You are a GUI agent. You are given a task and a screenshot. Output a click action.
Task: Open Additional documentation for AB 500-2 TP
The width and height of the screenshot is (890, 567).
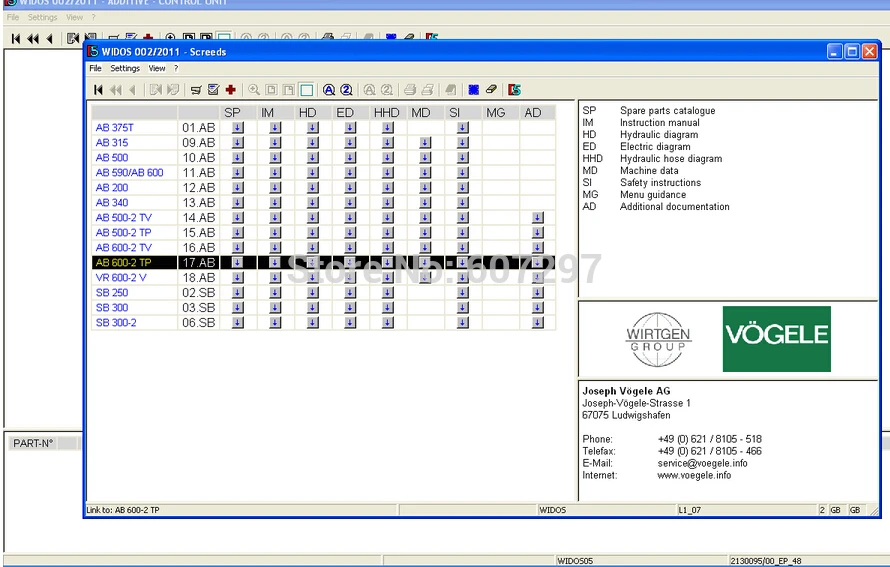coord(538,233)
